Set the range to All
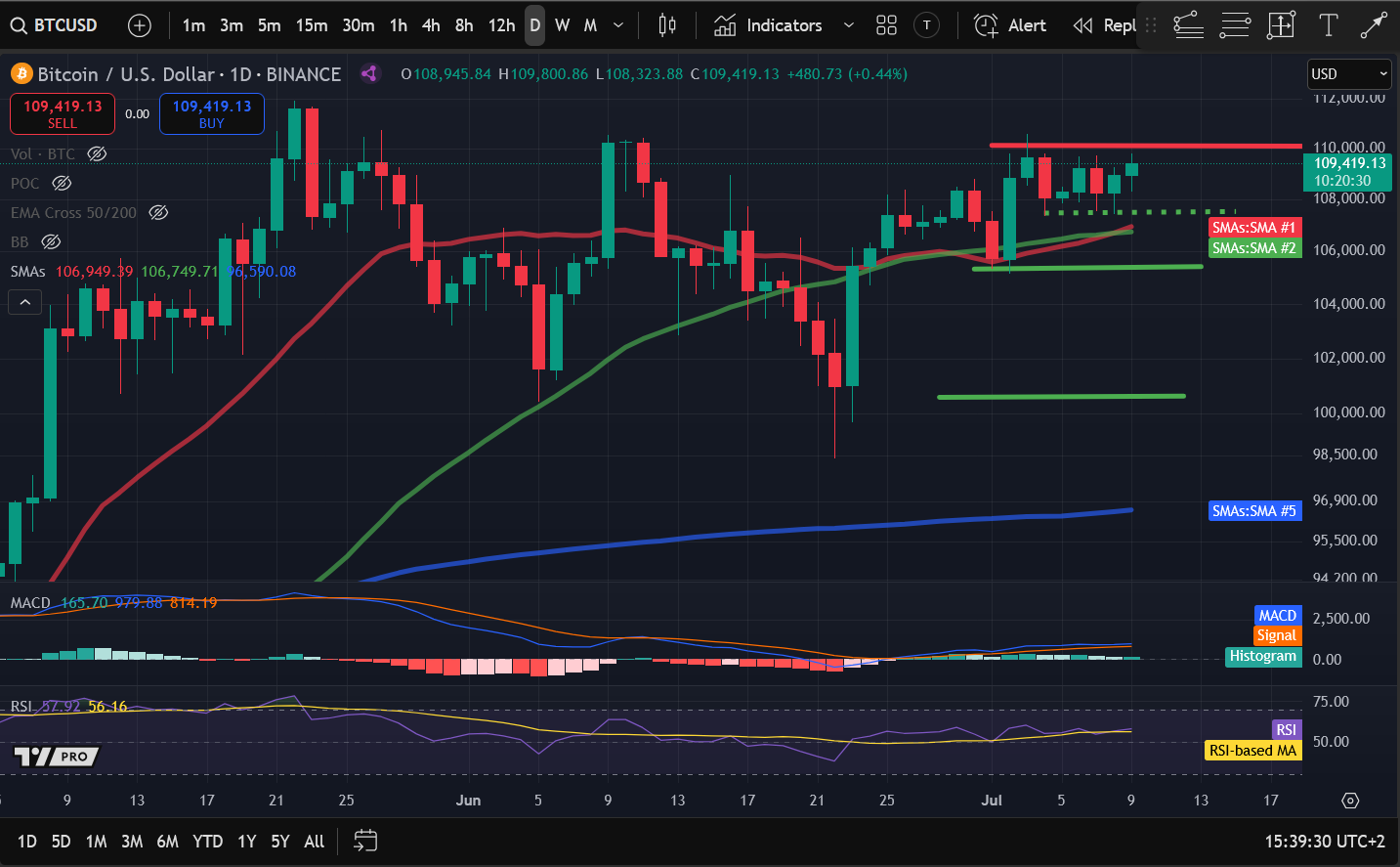1400x867 pixels. pyautogui.click(x=315, y=842)
